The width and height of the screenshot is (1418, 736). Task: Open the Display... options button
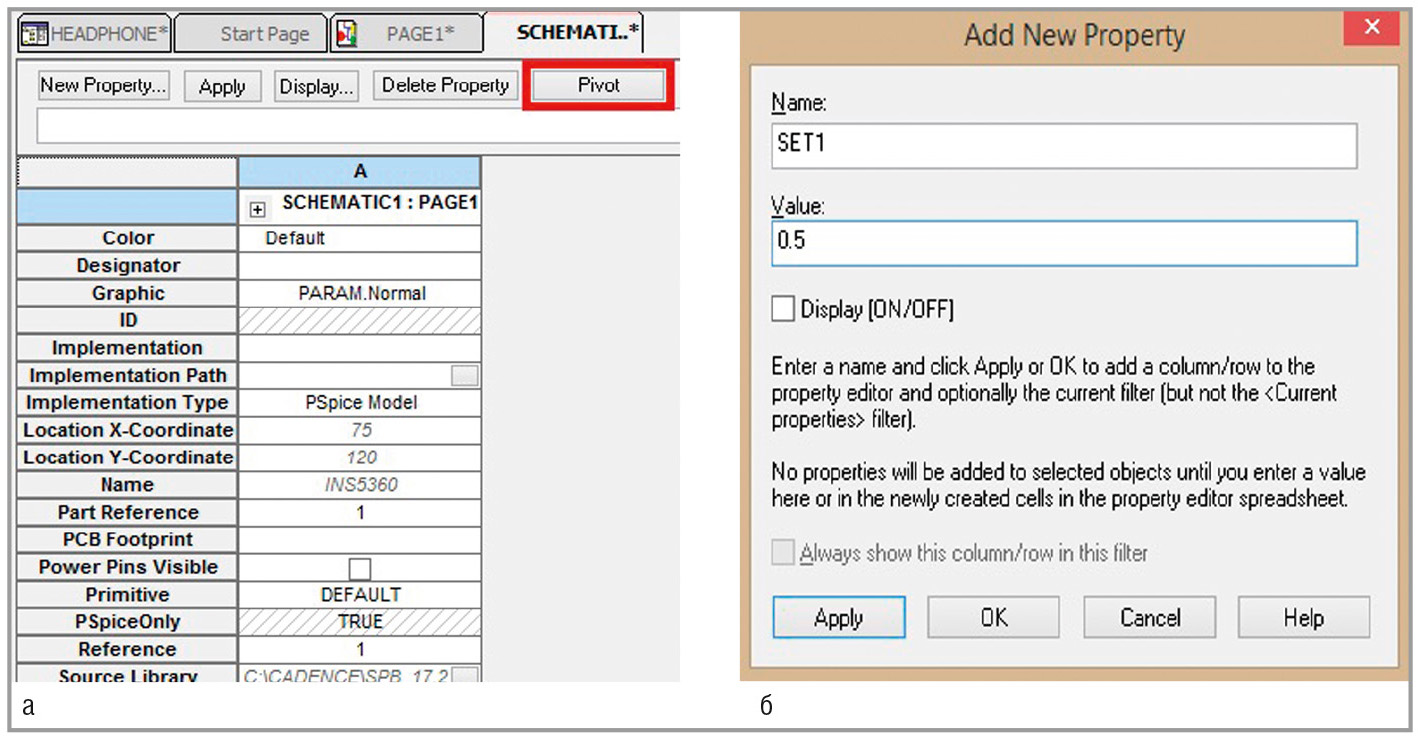(x=316, y=87)
